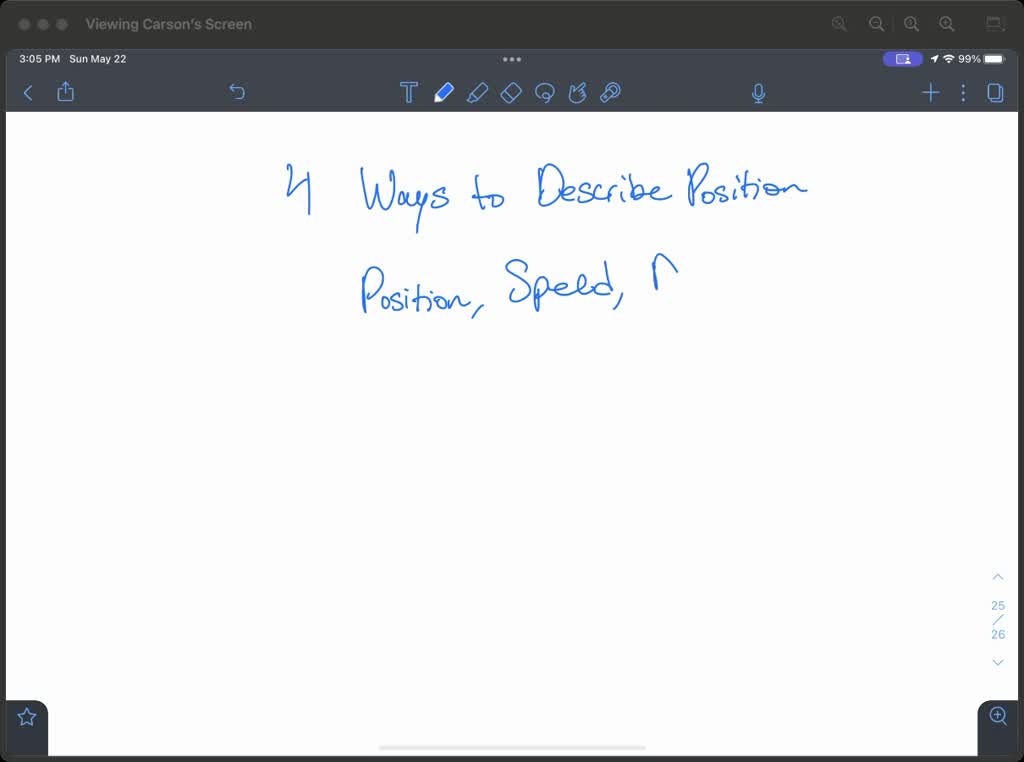Toggle the favorites star
The image size is (1024, 762).
coord(26,715)
